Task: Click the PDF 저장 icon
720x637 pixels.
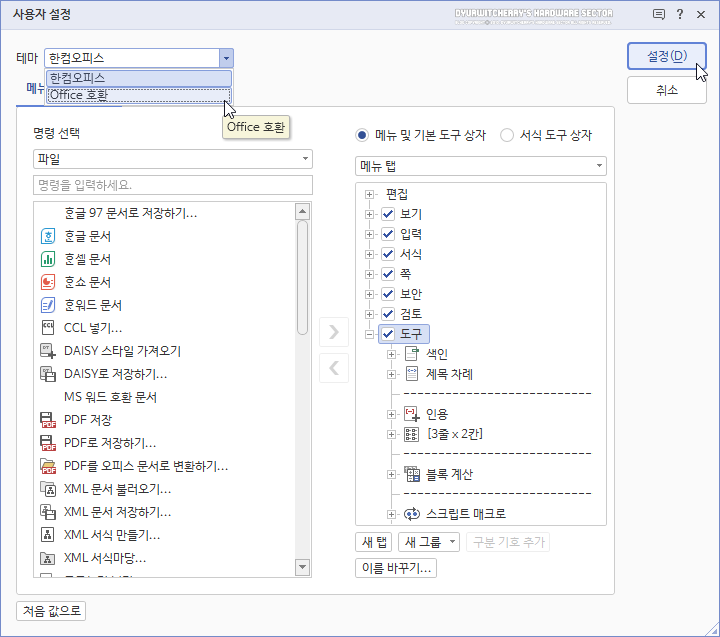Action: 48,420
